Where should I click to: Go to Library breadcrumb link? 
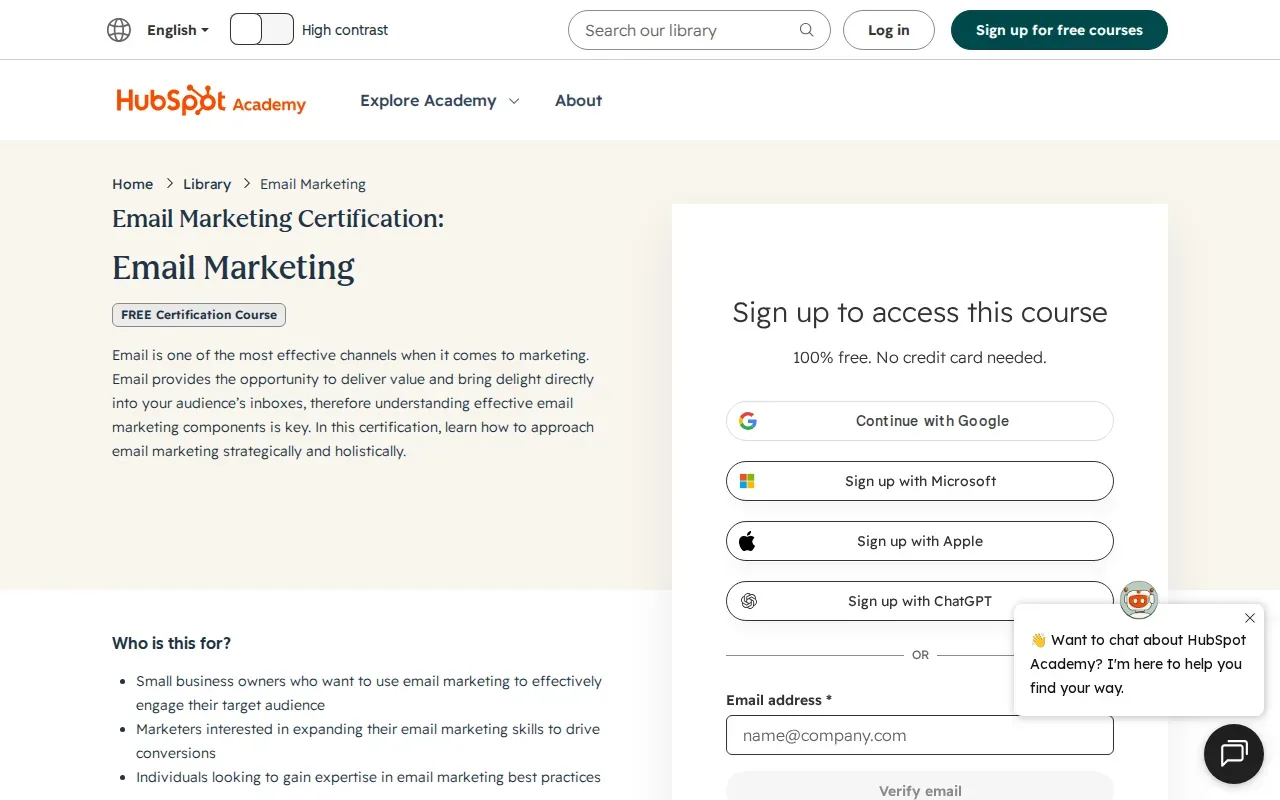pos(207,184)
